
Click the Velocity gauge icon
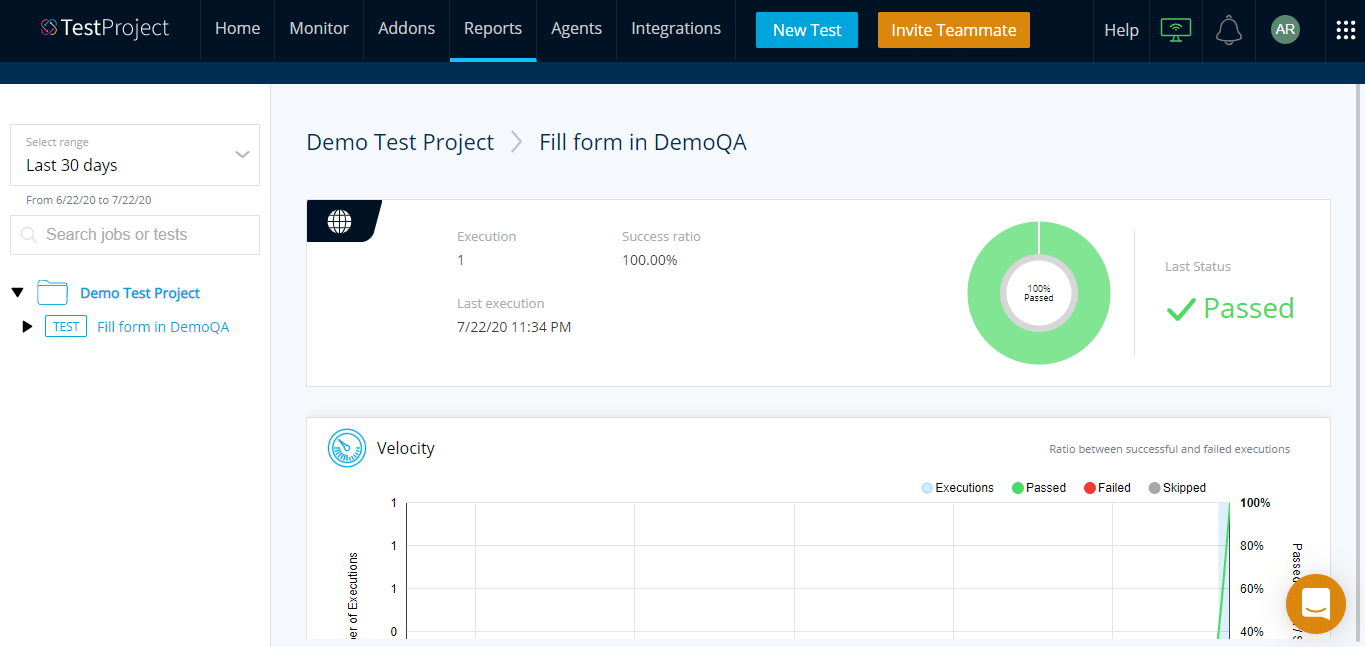347,448
